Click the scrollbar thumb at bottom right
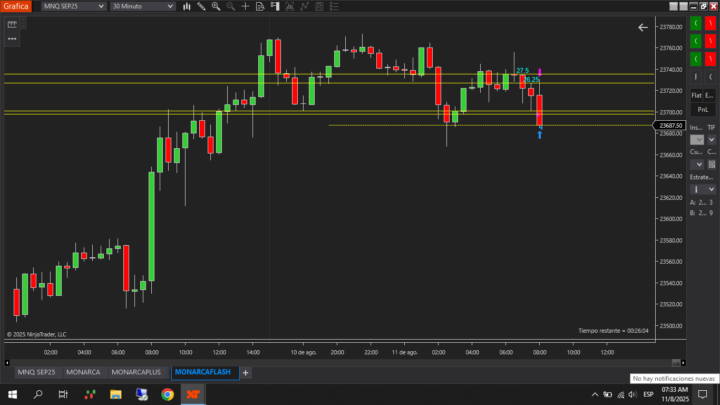Viewport: 720px width, 405px height. coord(676,363)
